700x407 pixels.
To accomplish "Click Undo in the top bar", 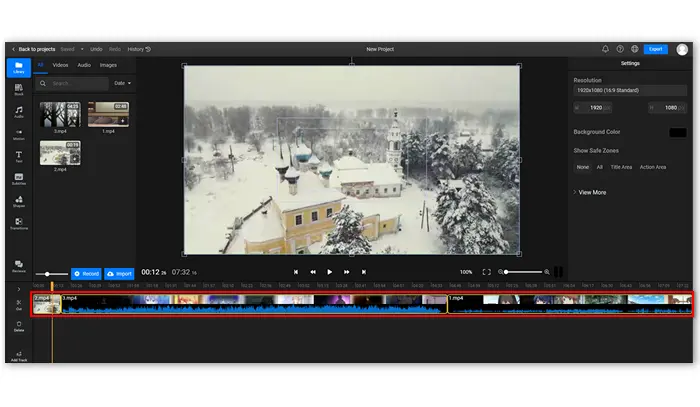I will pyautogui.click(x=96, y=49).
